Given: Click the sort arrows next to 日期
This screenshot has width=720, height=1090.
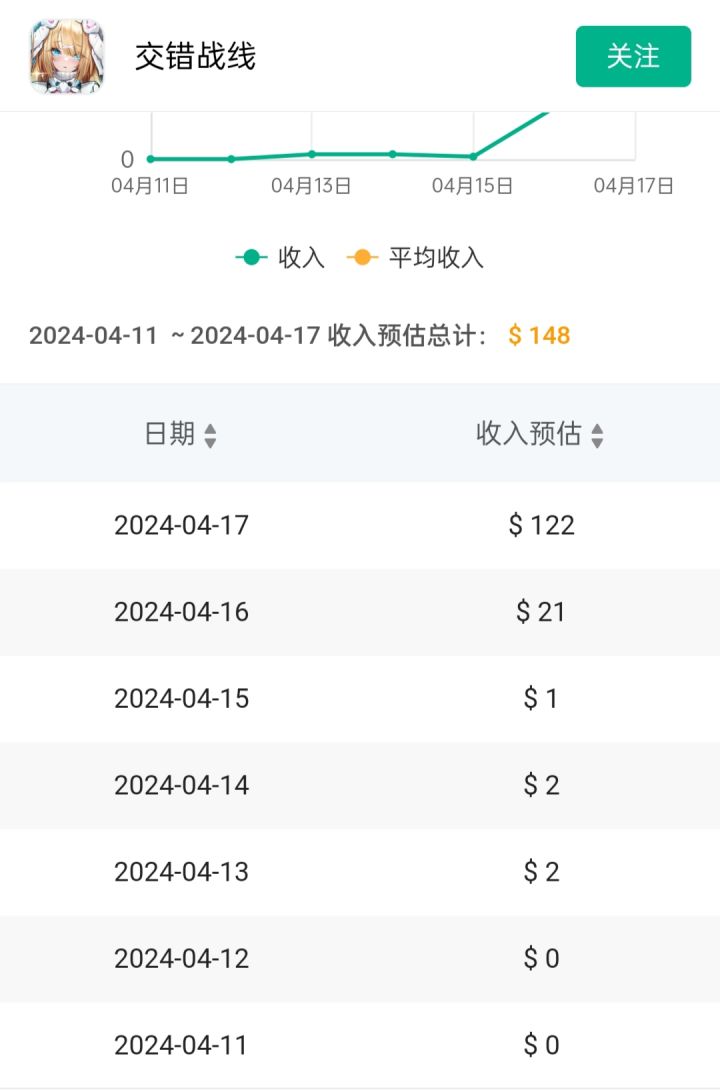Looking at the screenshot, I should [211, 436].
